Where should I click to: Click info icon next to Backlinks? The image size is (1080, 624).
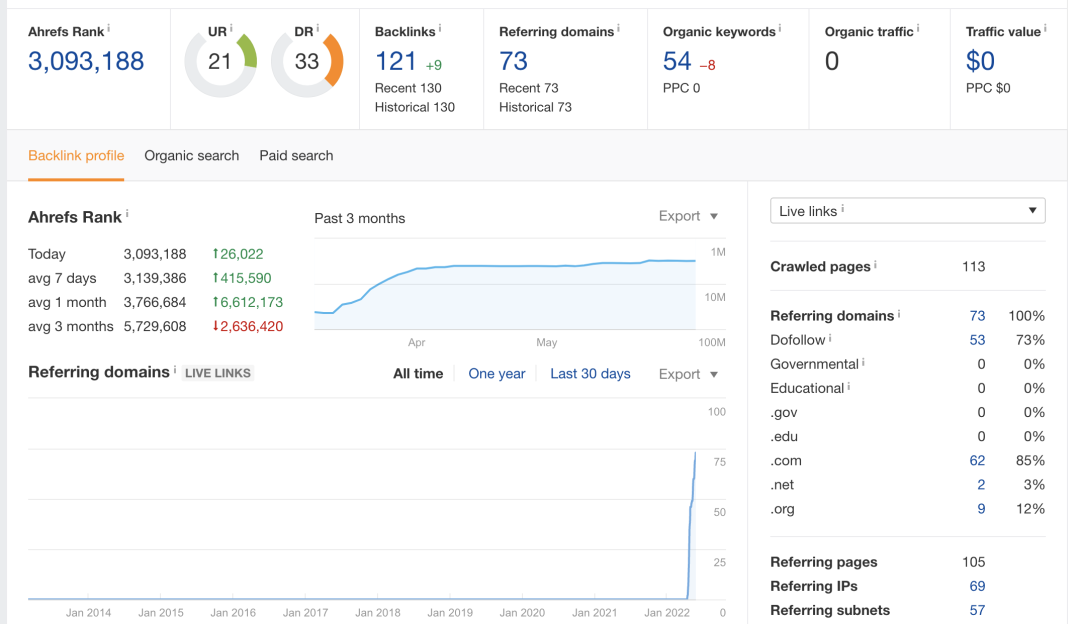tap(440, 28)
